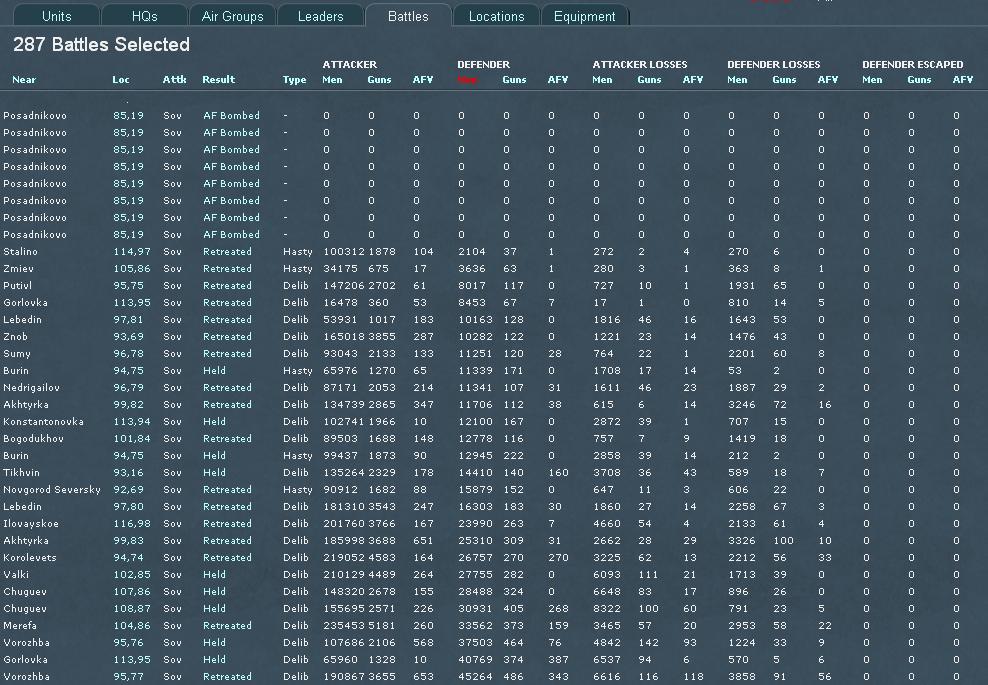Click the Battles tab

(408, 16)
